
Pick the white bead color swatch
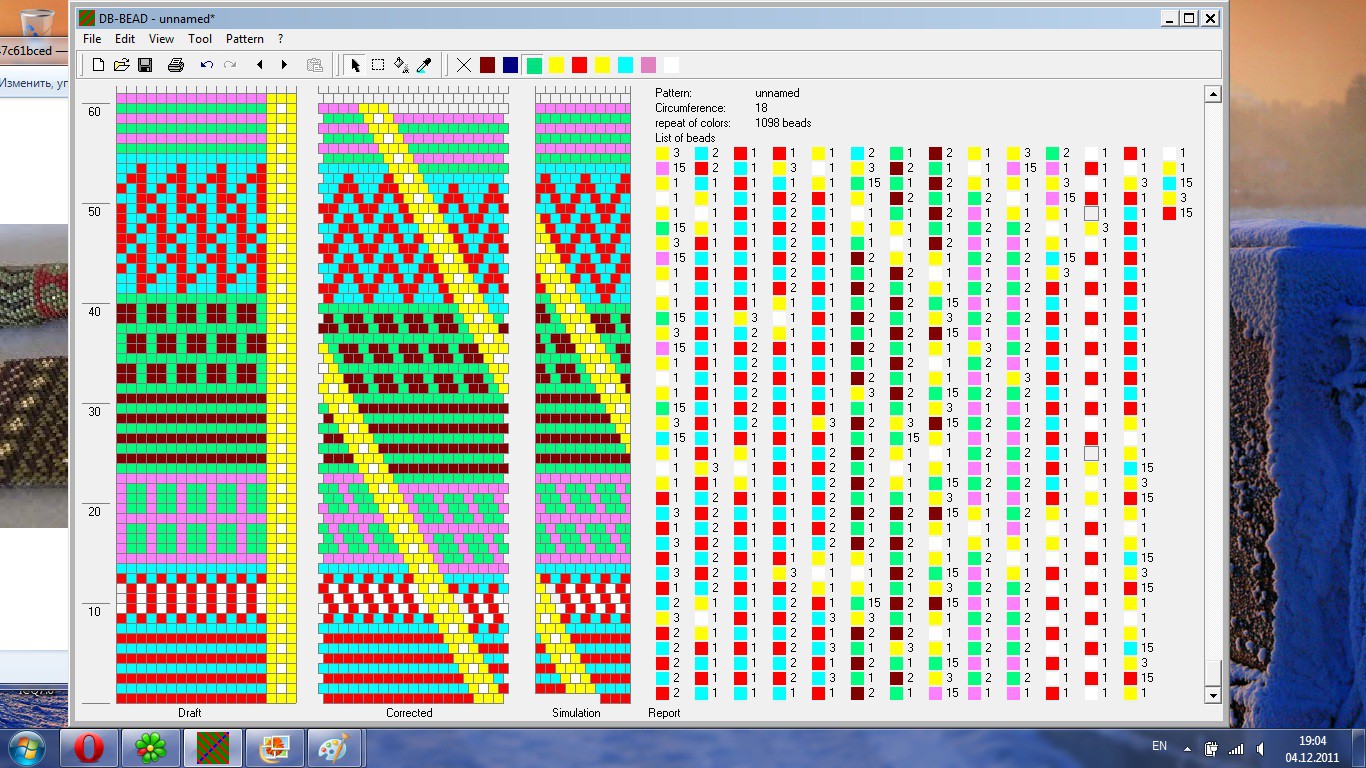click(671, 65)
